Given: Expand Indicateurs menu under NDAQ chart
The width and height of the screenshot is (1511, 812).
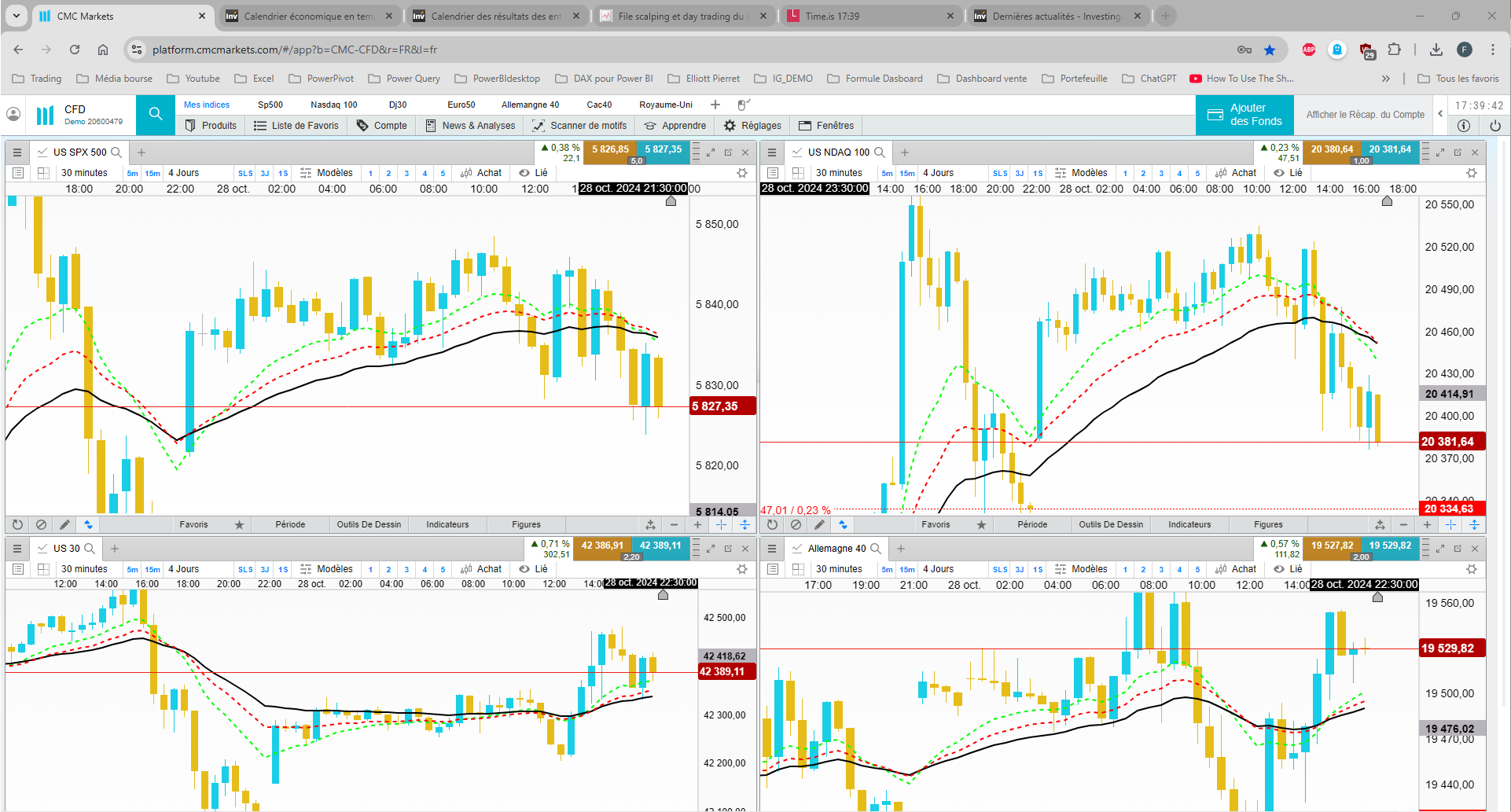Looking at the screenshot, I should [1189, 524].
